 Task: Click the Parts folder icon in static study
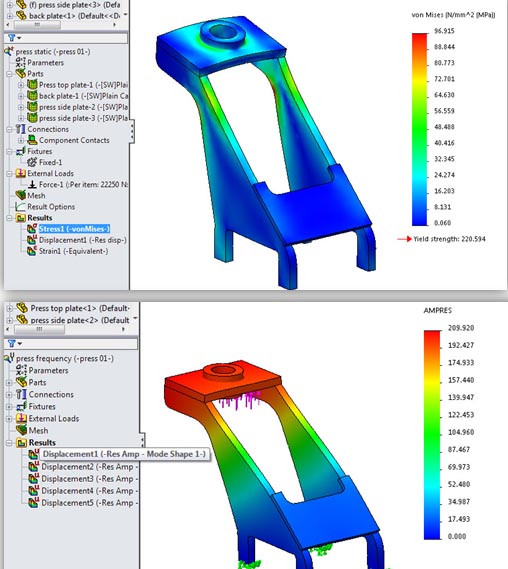[x=21, y=73]
